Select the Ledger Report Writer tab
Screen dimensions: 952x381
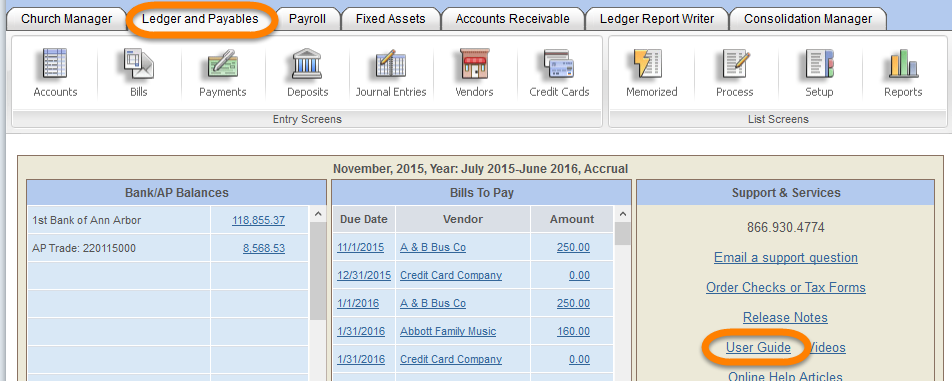click(x=656, y=19)
